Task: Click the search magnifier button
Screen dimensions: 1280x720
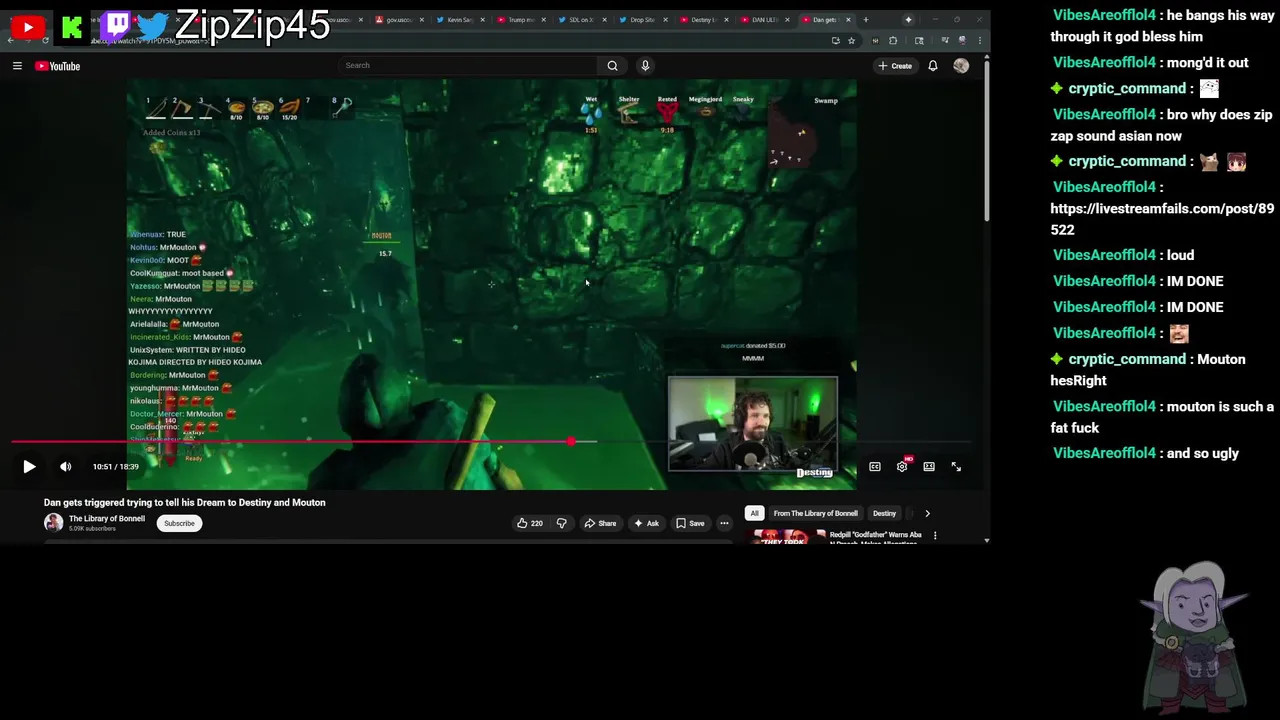Action: click(612, 65)
